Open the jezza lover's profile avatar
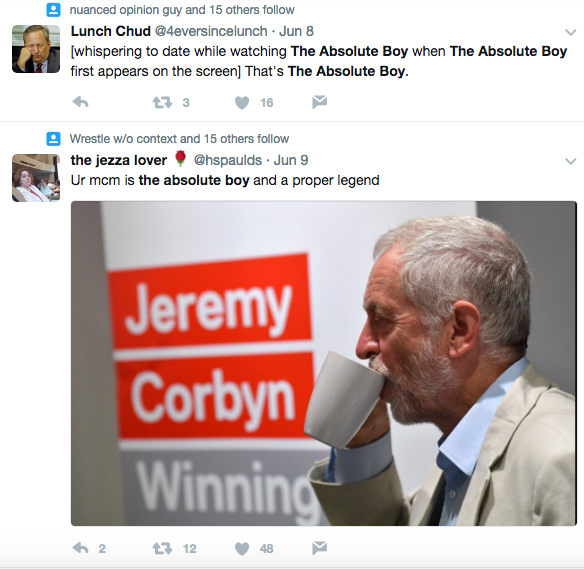This screenshot has height=569, width=584. [36, 178]
